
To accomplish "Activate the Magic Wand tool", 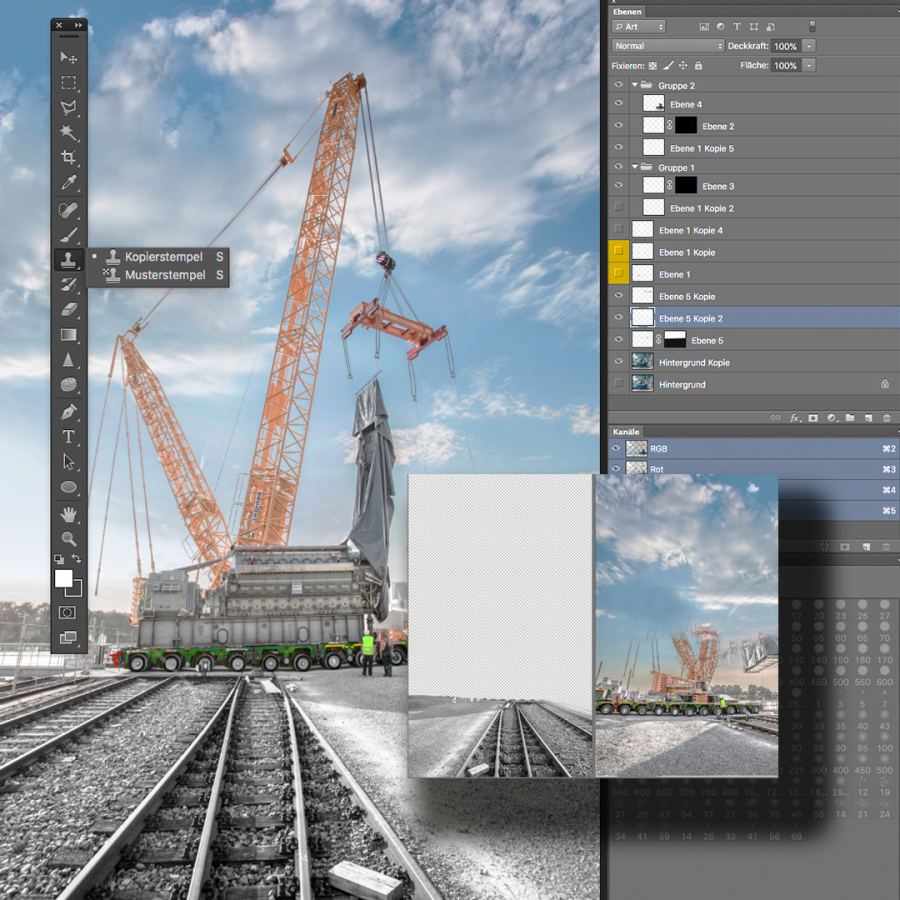I will pos(69,133).
